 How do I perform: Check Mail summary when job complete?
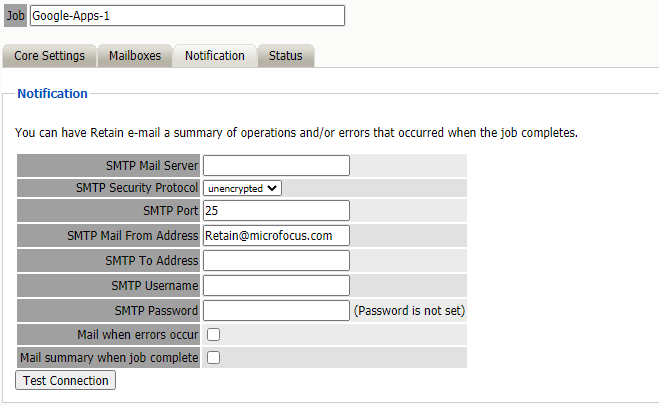(213, 357)
